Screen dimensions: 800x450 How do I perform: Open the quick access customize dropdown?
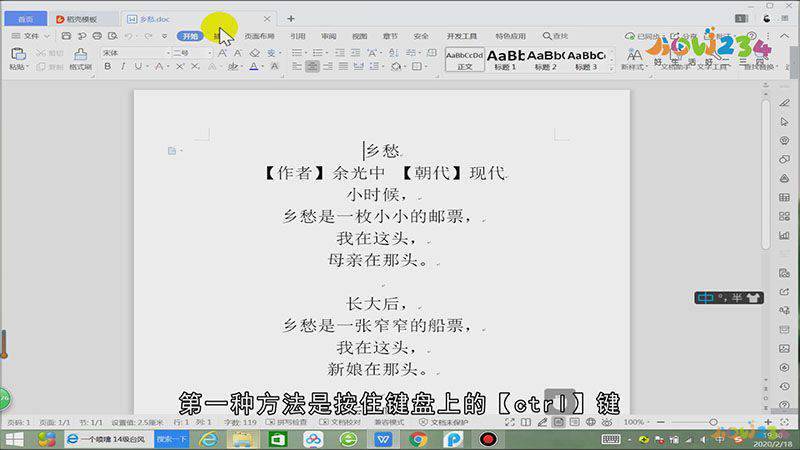164,36
